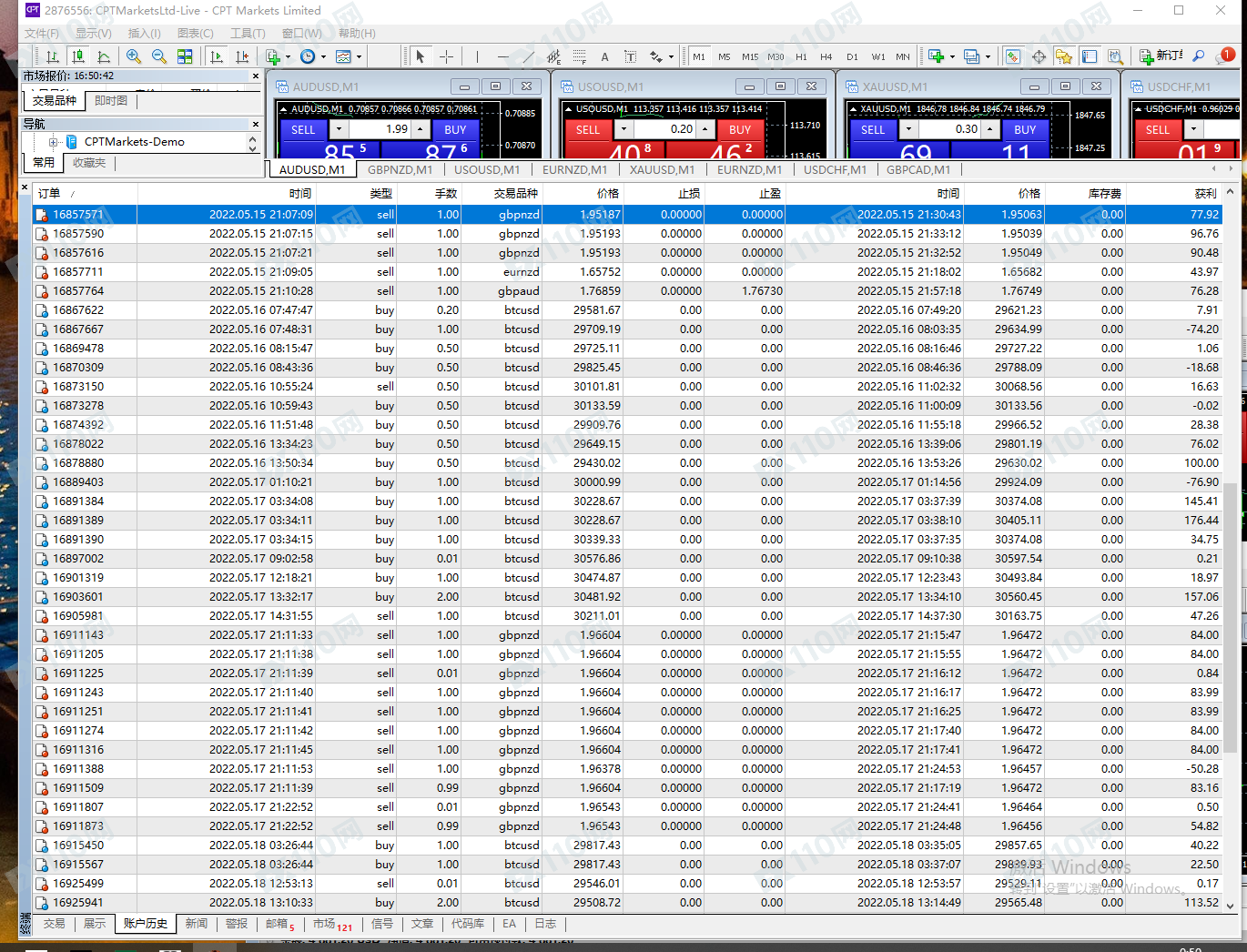The image size is (1247, 952).
Task: Select the Crosshair tool
Action: click(446, 56)
